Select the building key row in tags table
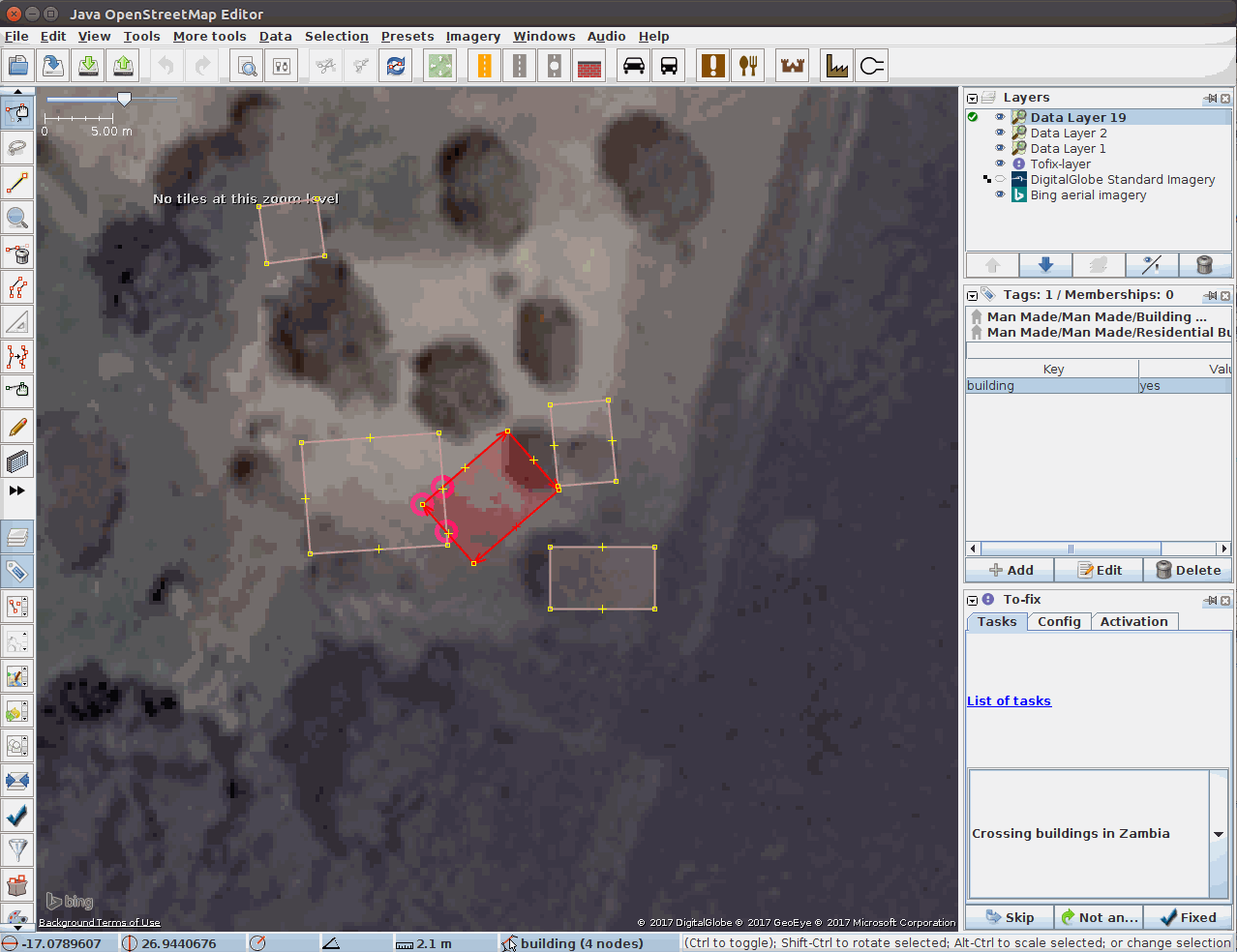The height and width of the screenshot is (952, 1237). [x=1099, y=385]
